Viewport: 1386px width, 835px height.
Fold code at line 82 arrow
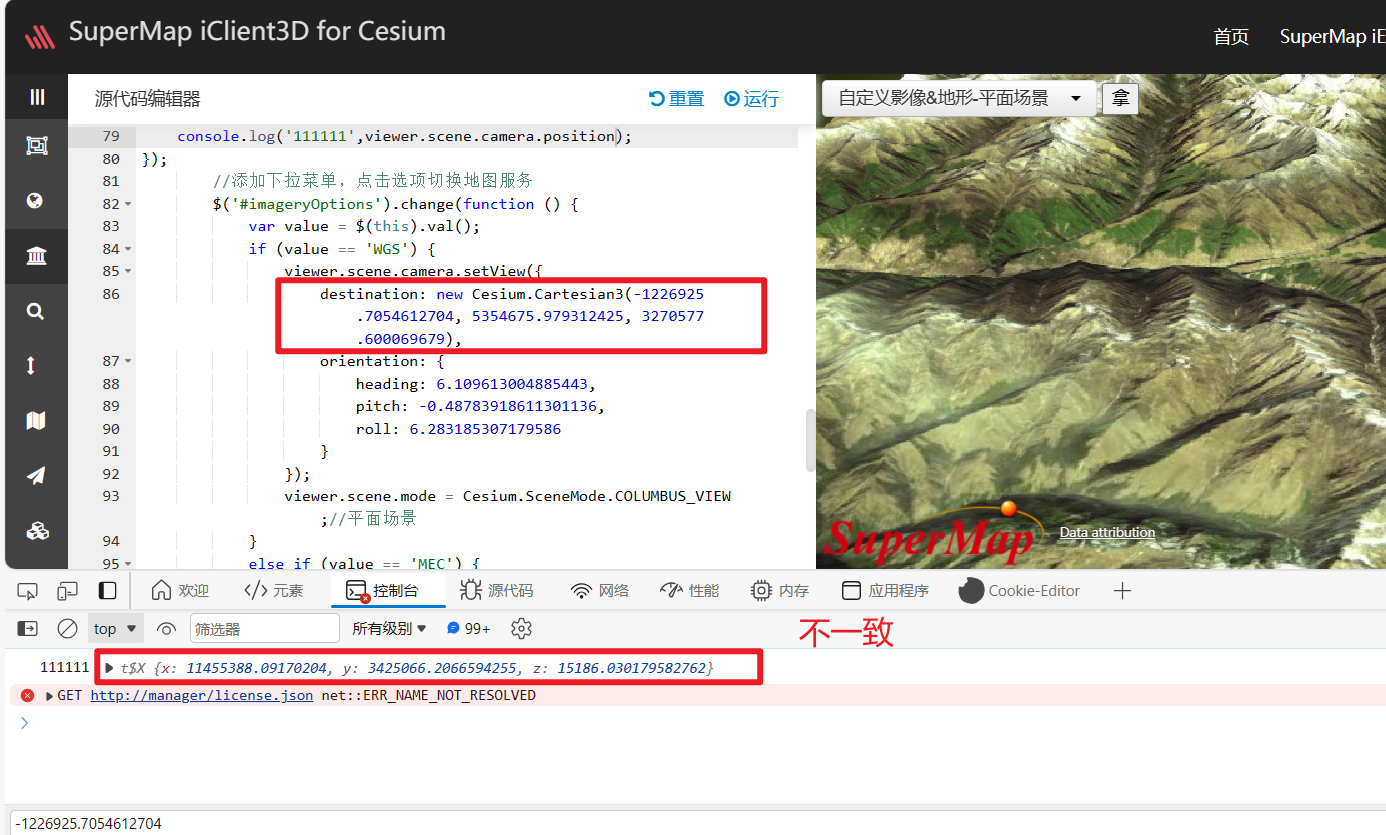(128, 204)
